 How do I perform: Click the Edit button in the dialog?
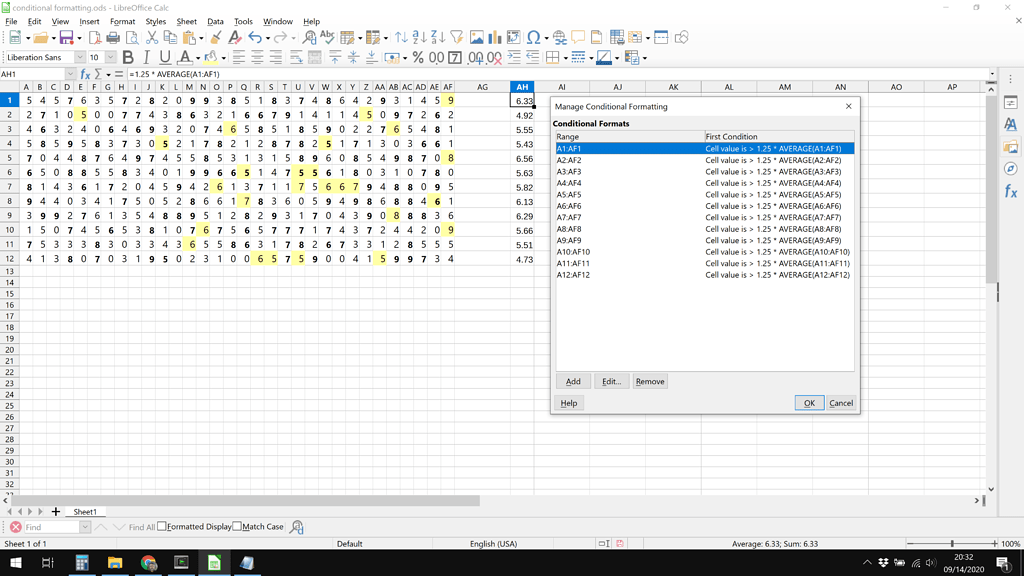click(x=611, y=381)
